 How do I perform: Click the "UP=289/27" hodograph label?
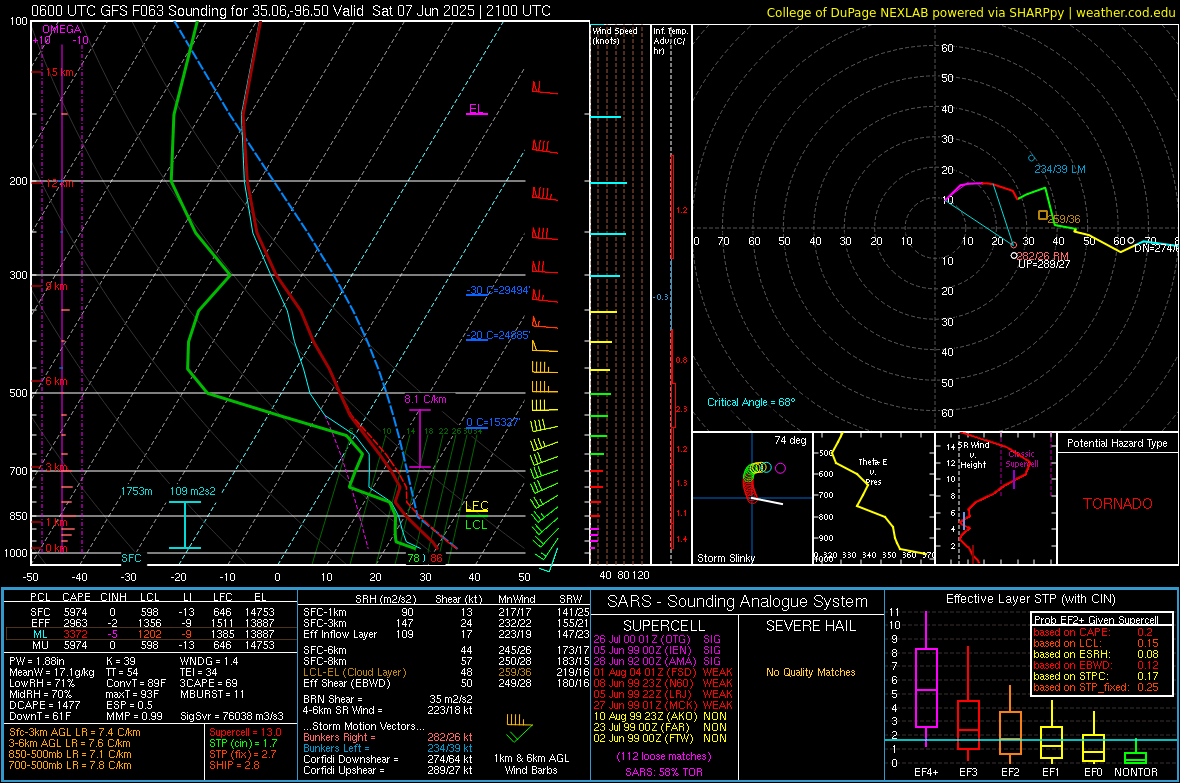[x=1044, y=264]
